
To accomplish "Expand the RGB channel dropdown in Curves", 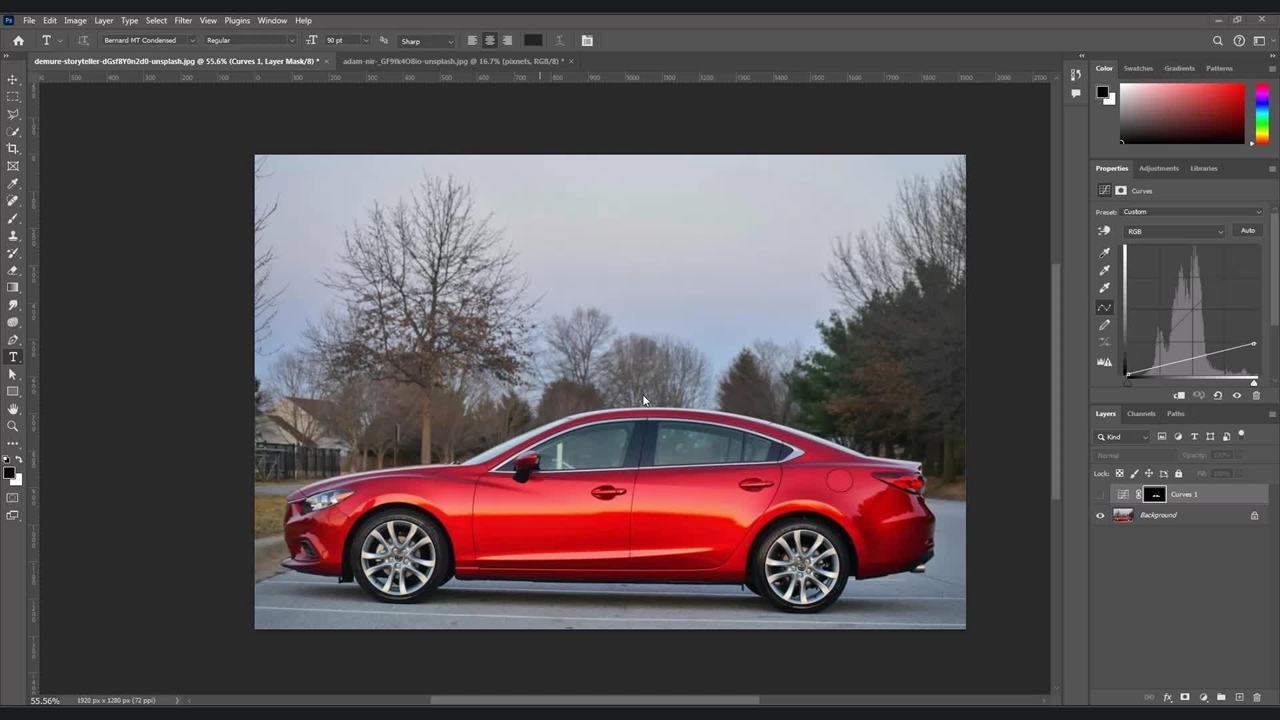I will pos(1174,231).
